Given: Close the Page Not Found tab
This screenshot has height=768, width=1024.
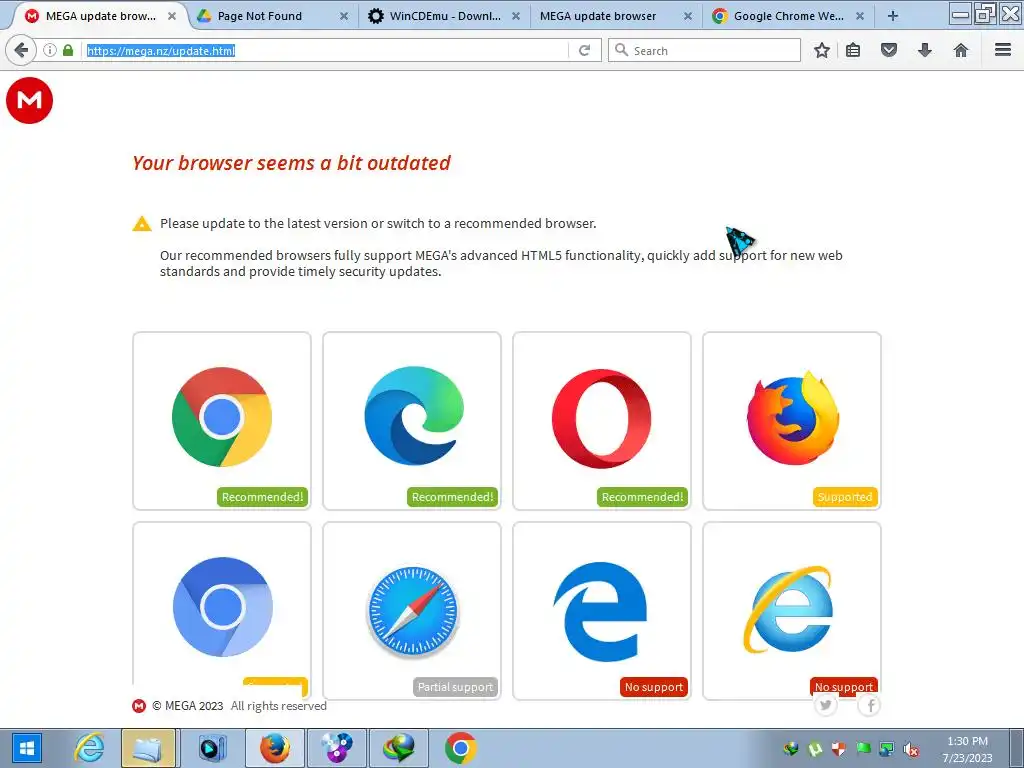Looking at the screenshot, I should pyautogui.click(x=344, y=16).
